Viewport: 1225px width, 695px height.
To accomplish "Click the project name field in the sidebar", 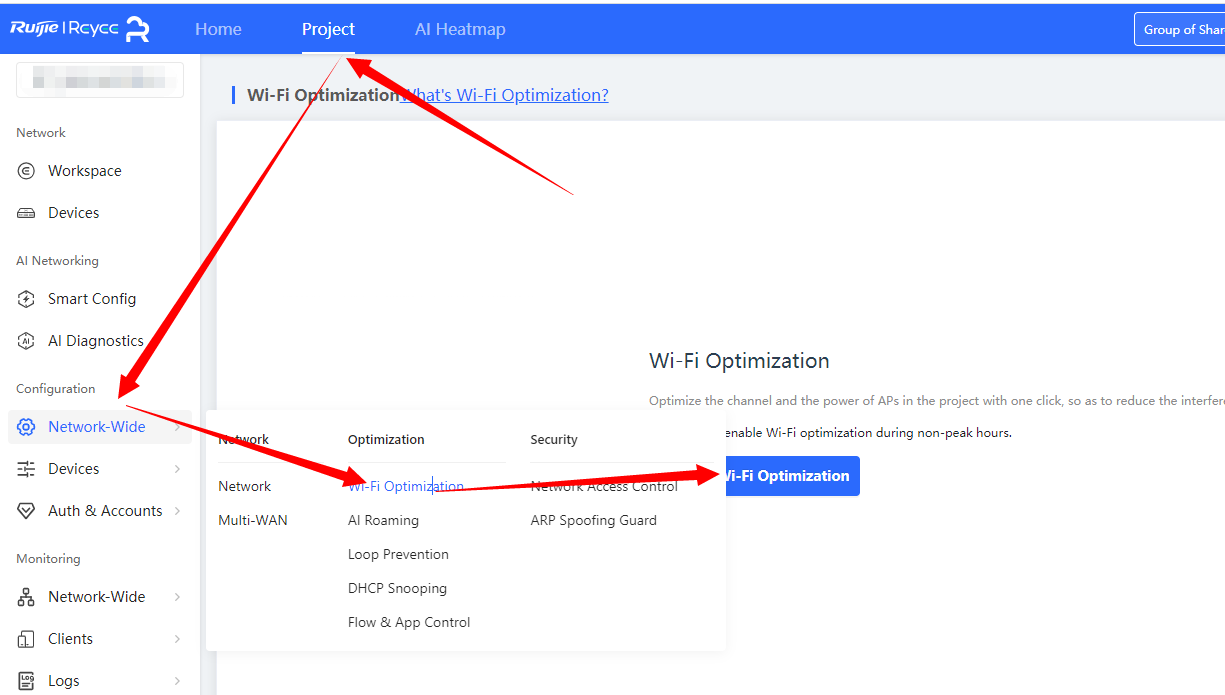I will (x=100, y=80).
